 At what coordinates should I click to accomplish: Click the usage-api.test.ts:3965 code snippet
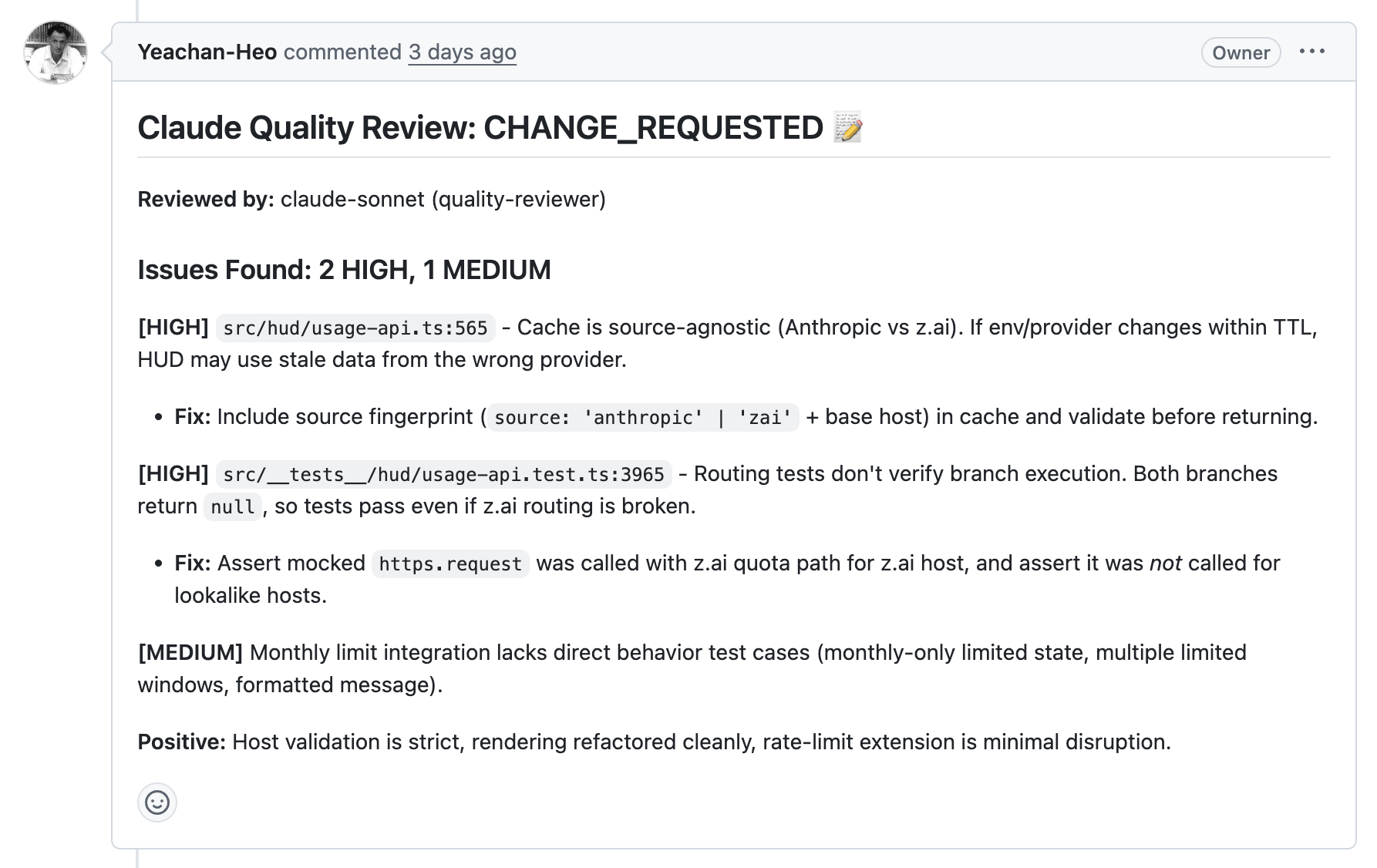click(x=443, y=474)
